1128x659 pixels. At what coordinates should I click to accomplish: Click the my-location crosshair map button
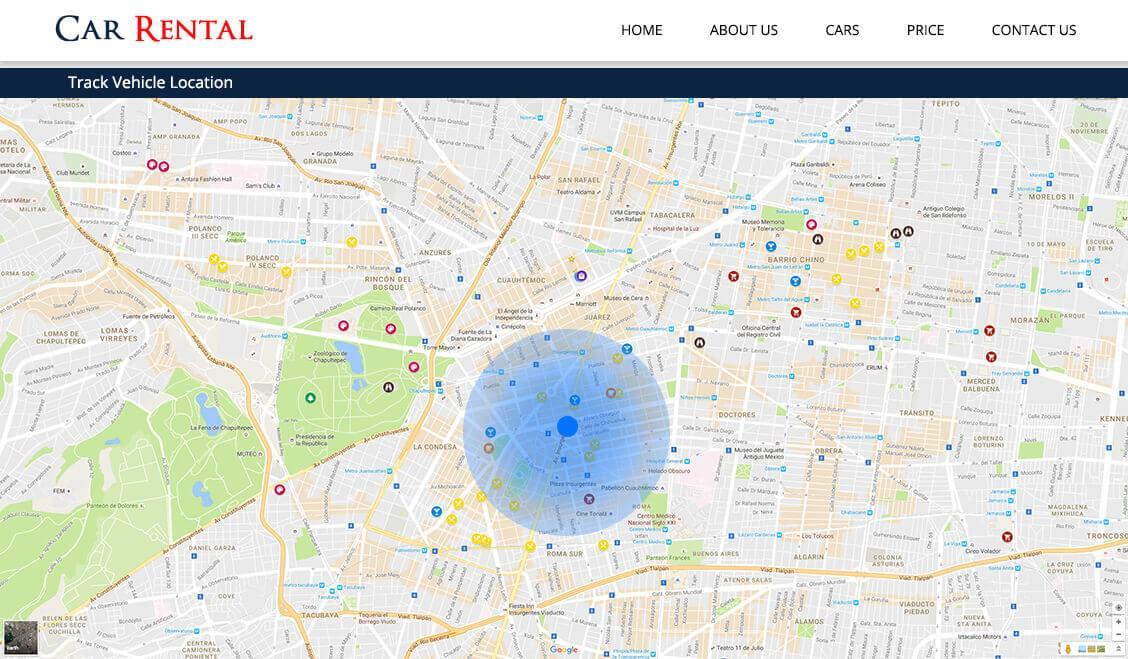[1118, 608]
